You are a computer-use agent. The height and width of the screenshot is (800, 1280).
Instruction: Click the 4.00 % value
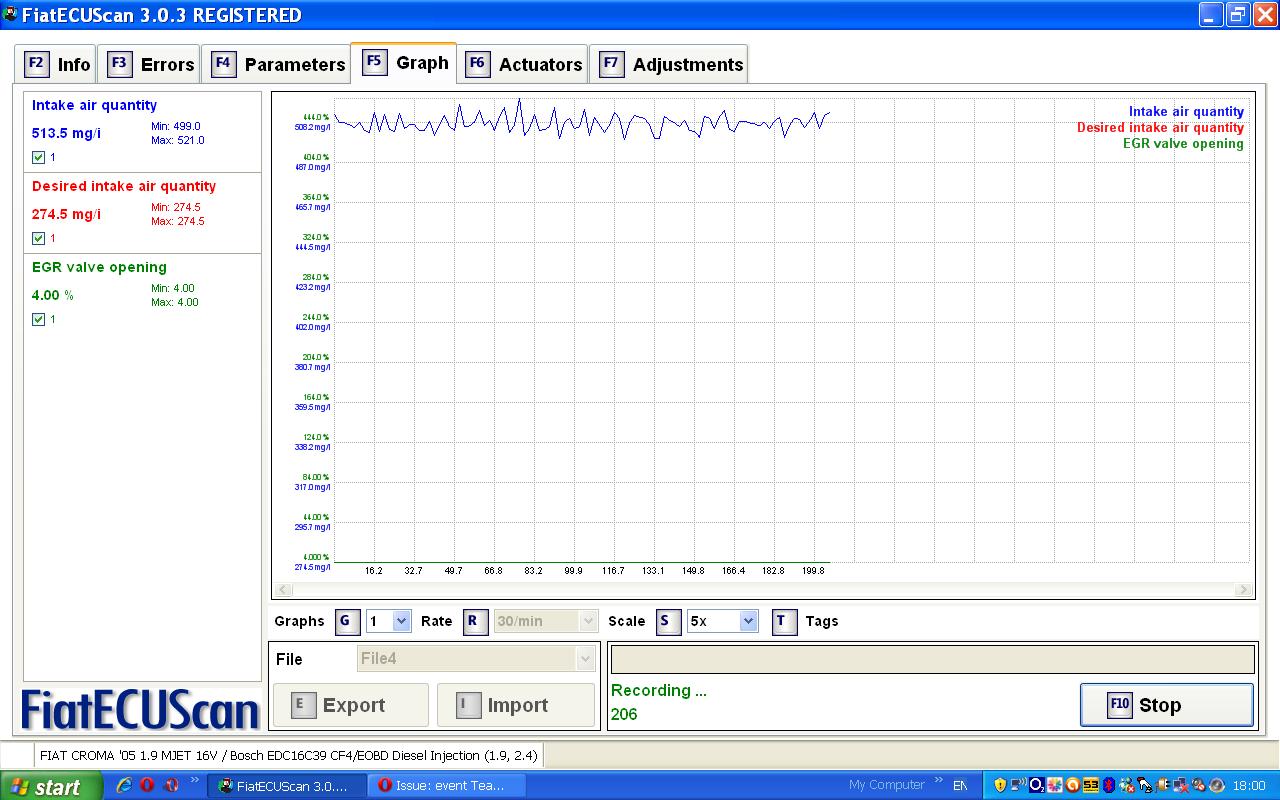click(53, 295)
